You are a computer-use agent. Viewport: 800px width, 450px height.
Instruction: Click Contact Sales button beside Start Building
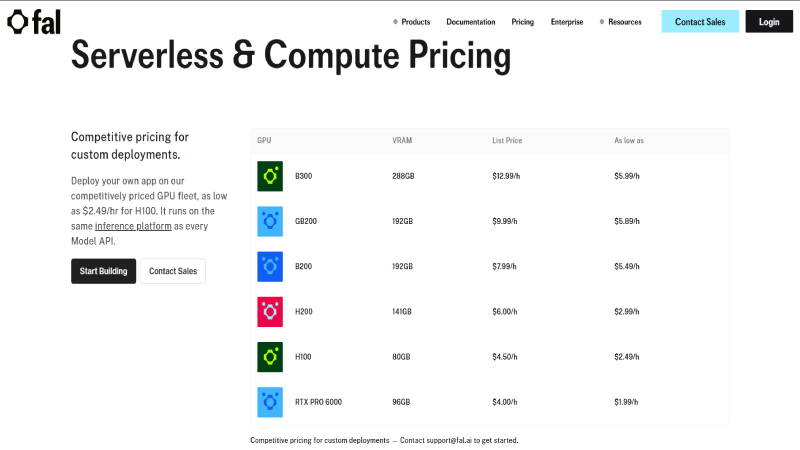tap(173, 271)
